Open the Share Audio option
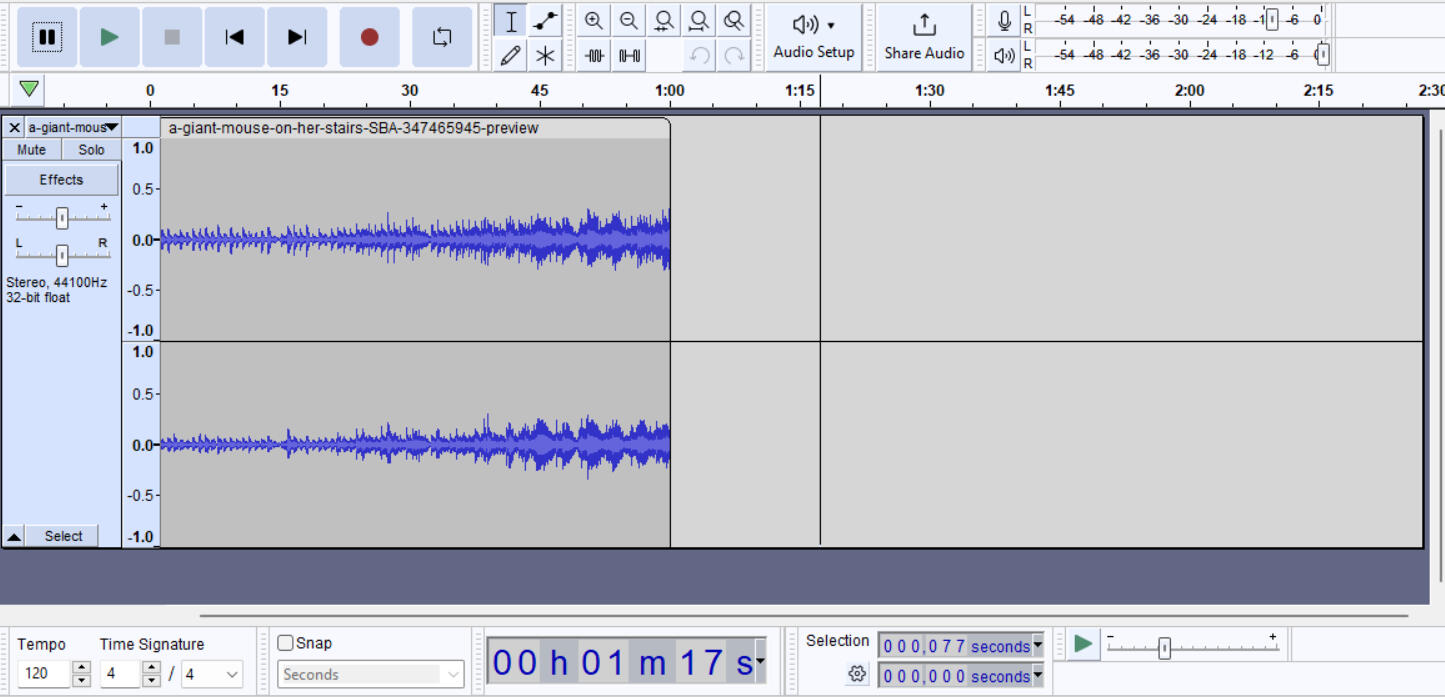Screen dimensions: 1445x697 923,37
